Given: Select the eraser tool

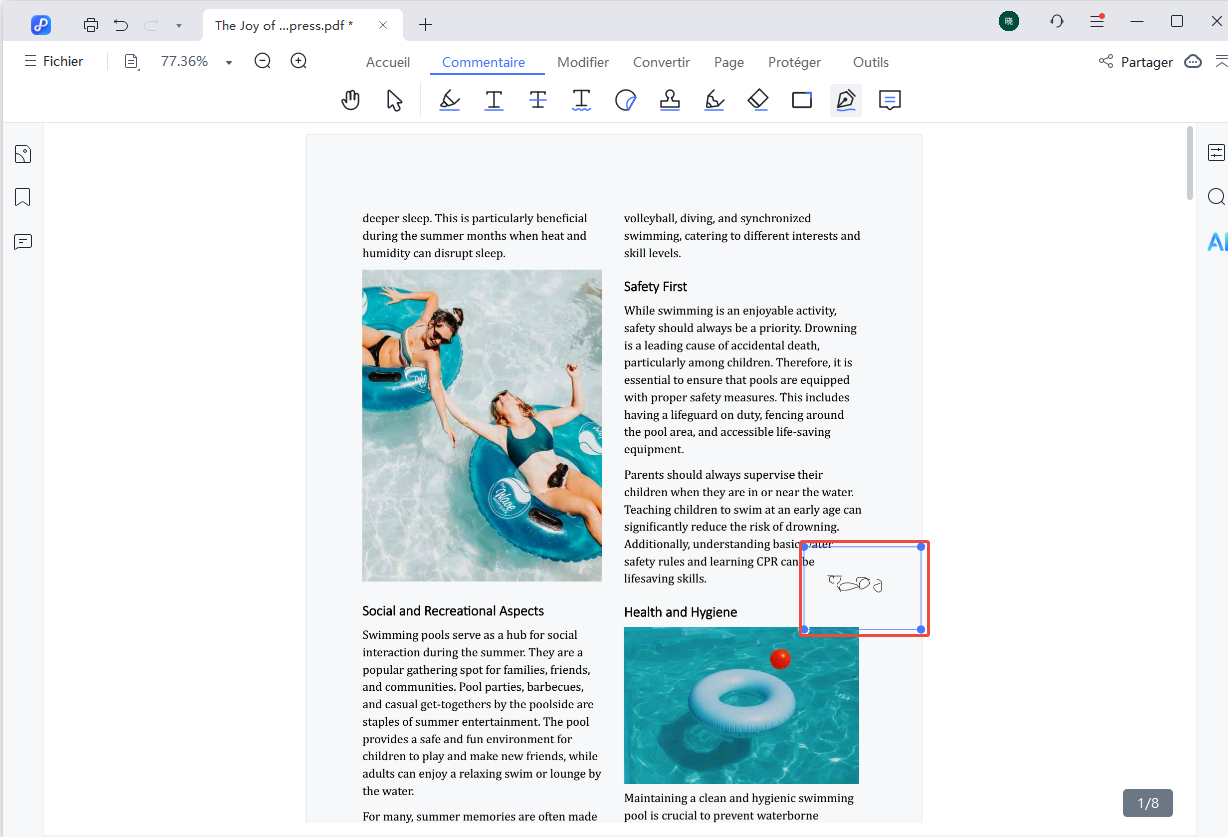Looking at the screenshot, I should pos(758,100).
